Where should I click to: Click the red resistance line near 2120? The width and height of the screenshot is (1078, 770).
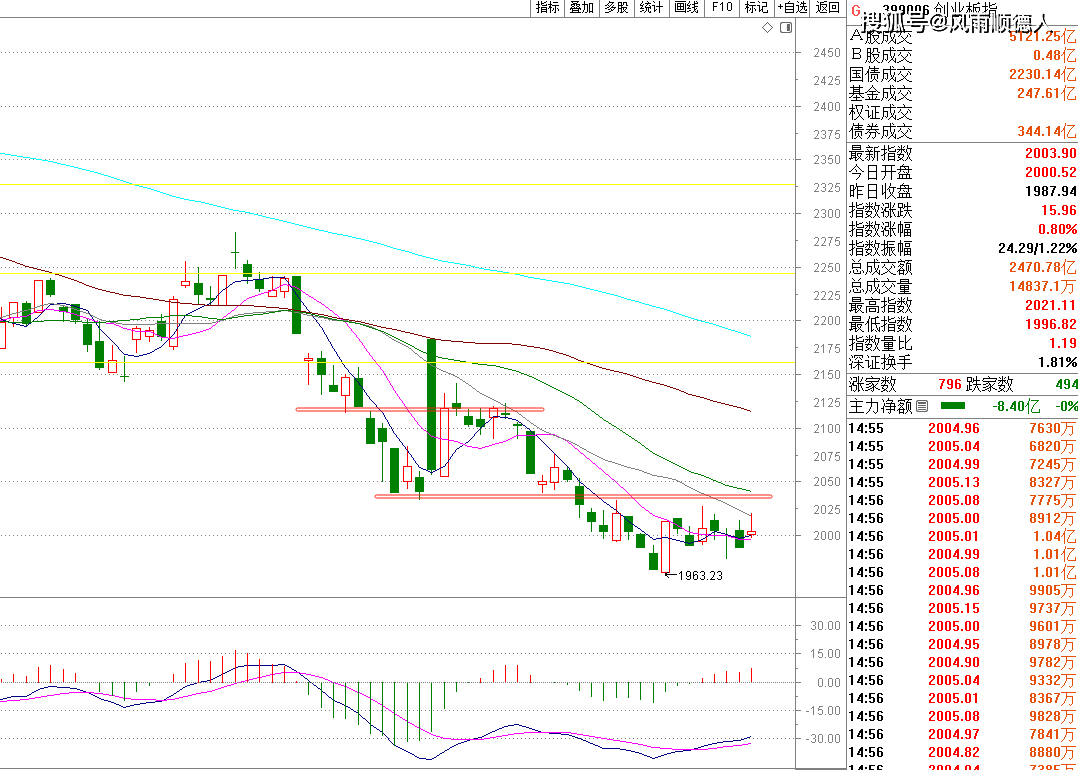(420, 409)
